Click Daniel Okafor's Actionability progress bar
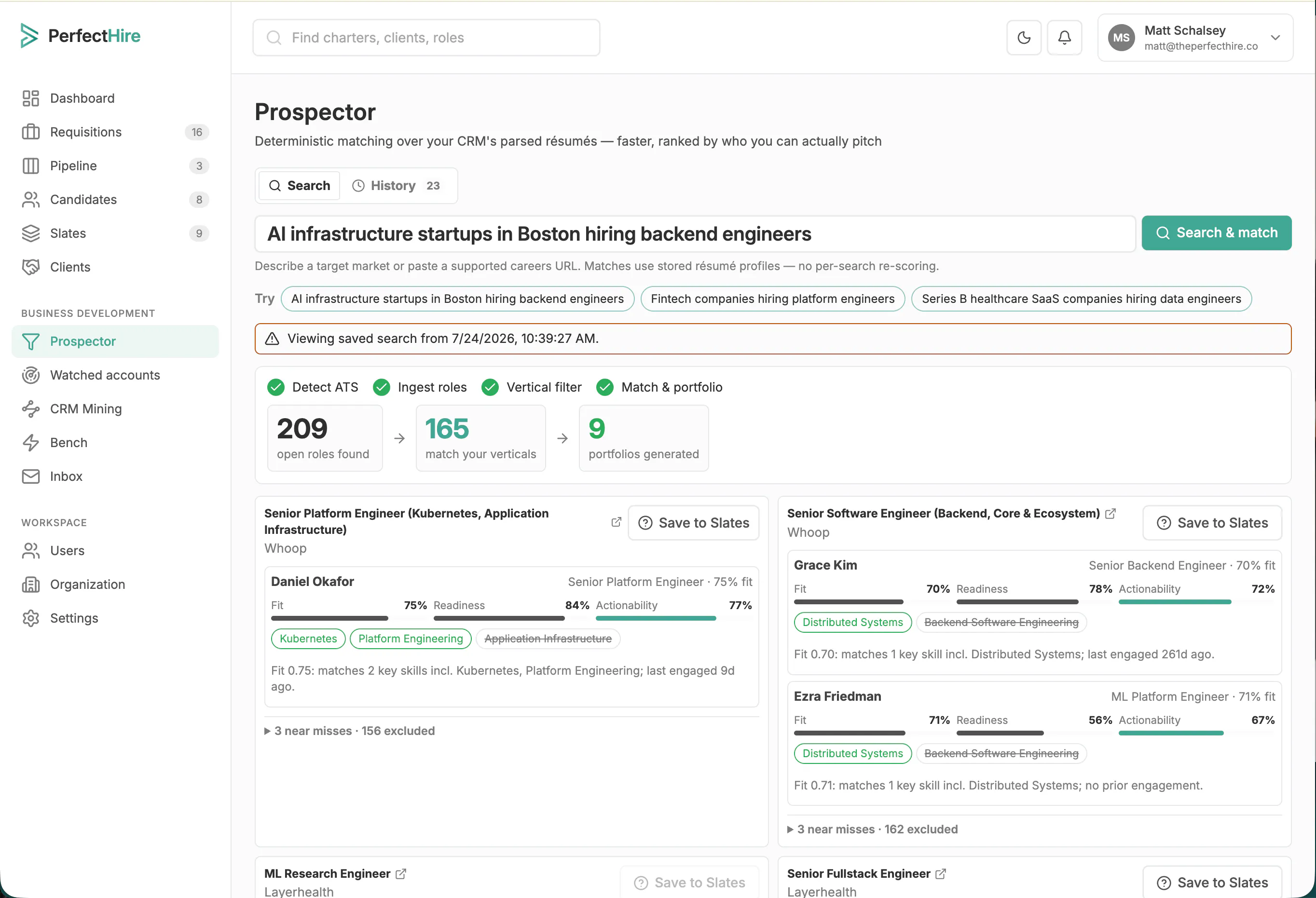1316x898 pixels. tap(674, 618)
